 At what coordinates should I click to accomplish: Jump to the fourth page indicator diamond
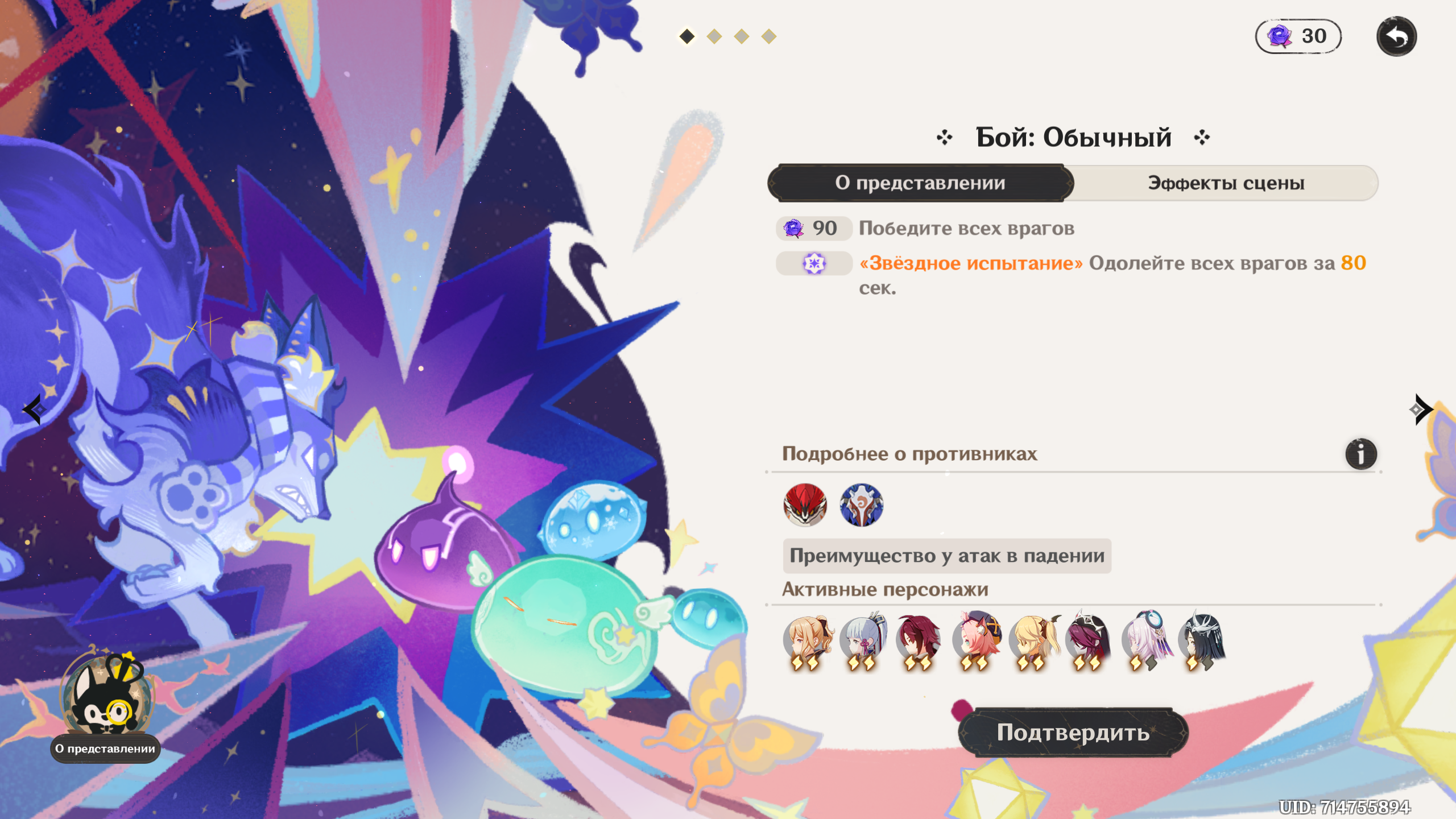[x=768, y=36]
